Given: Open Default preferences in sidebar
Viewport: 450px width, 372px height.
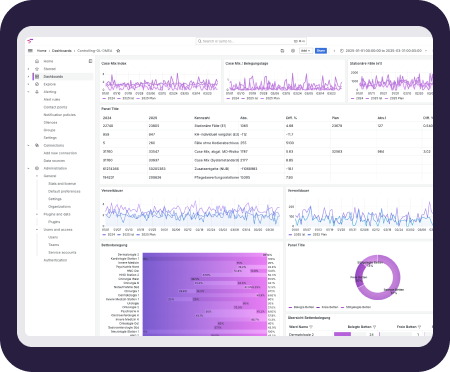Looking at the screenshot, I should point(64,191).
